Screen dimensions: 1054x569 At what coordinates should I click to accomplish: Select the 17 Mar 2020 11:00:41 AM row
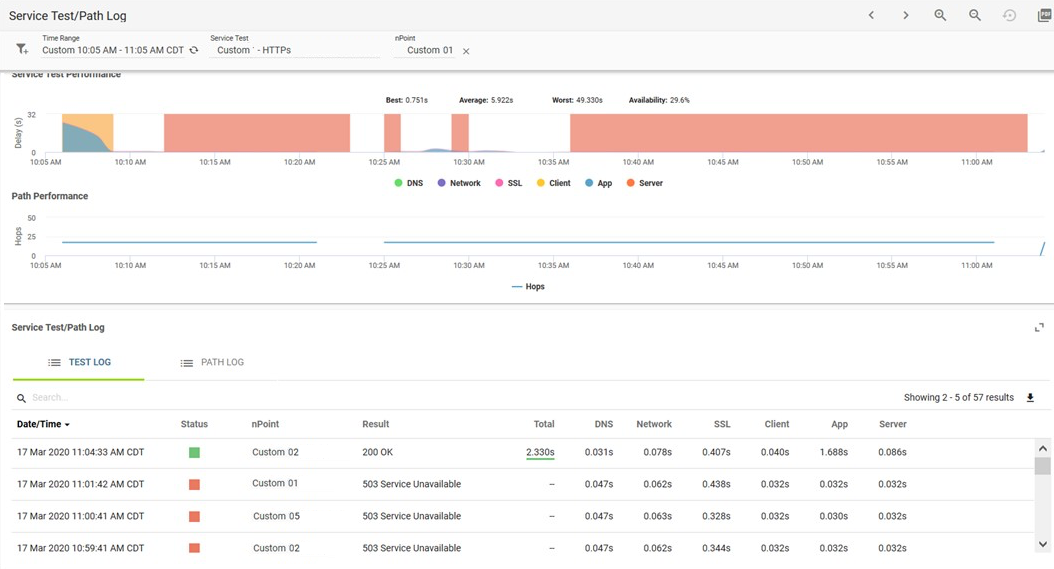coord(522,517)
